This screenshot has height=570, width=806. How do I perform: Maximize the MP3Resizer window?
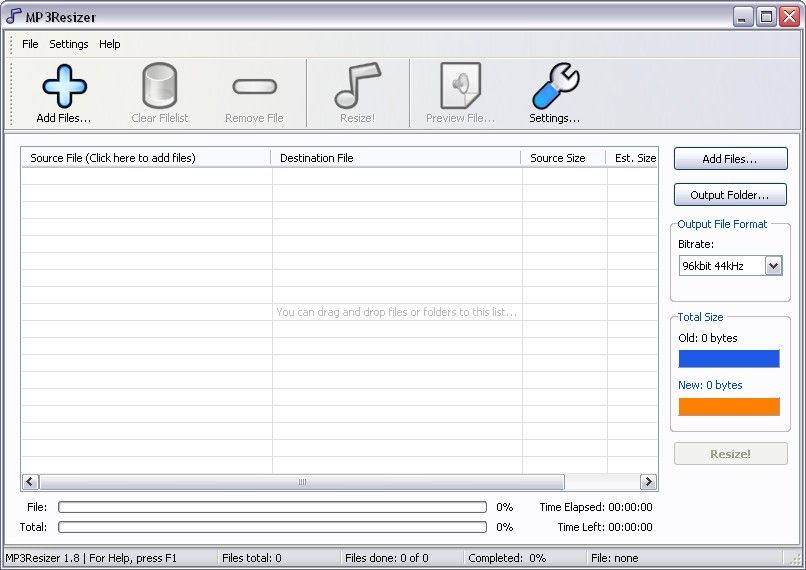pos(766,17)
